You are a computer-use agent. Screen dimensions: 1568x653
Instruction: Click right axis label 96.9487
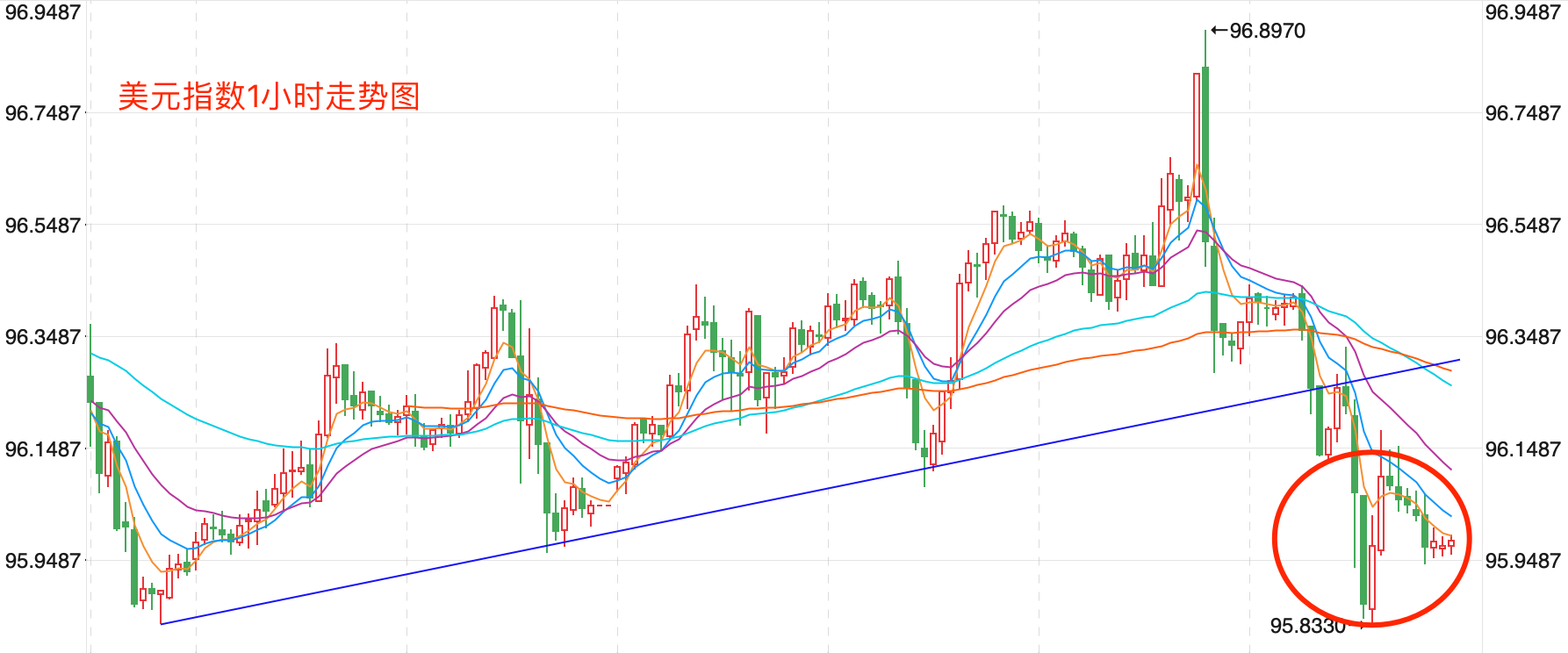click(x=1522, y=12)
